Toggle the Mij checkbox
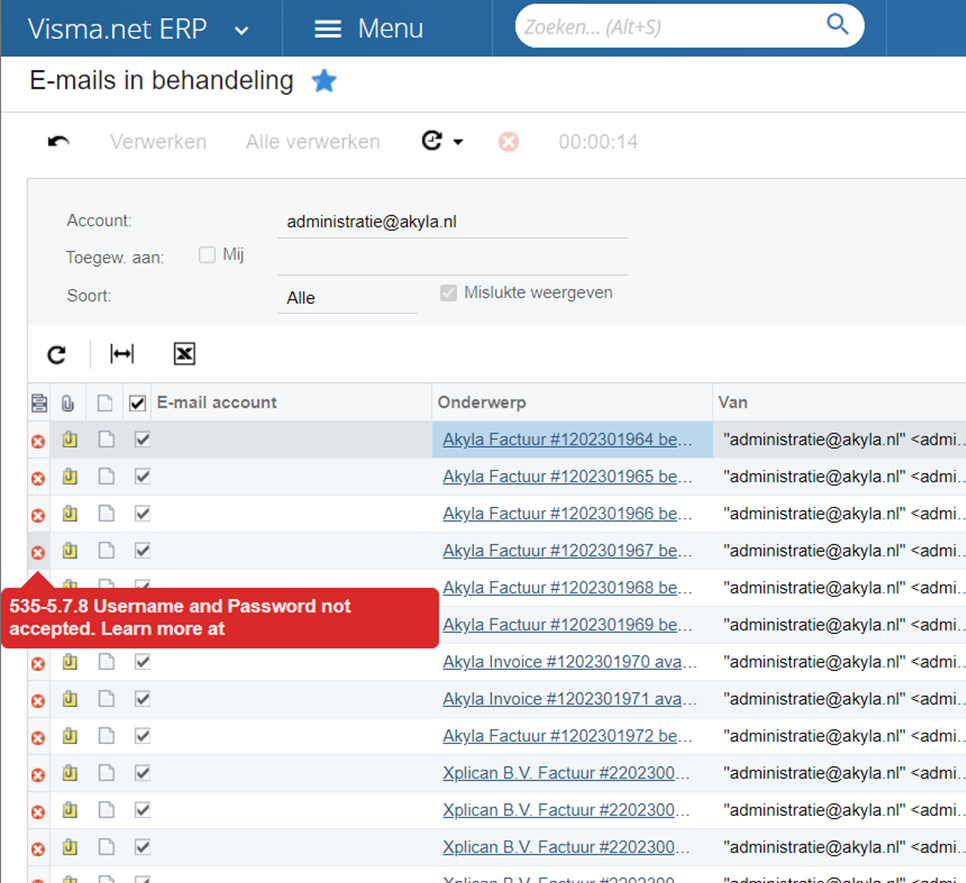966x883 pixels. (207, 254)
